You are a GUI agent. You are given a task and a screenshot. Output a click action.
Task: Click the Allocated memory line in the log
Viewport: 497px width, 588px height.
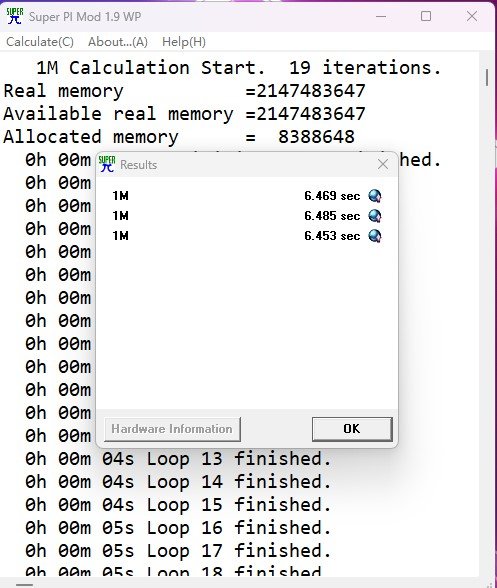pos(179,137)
